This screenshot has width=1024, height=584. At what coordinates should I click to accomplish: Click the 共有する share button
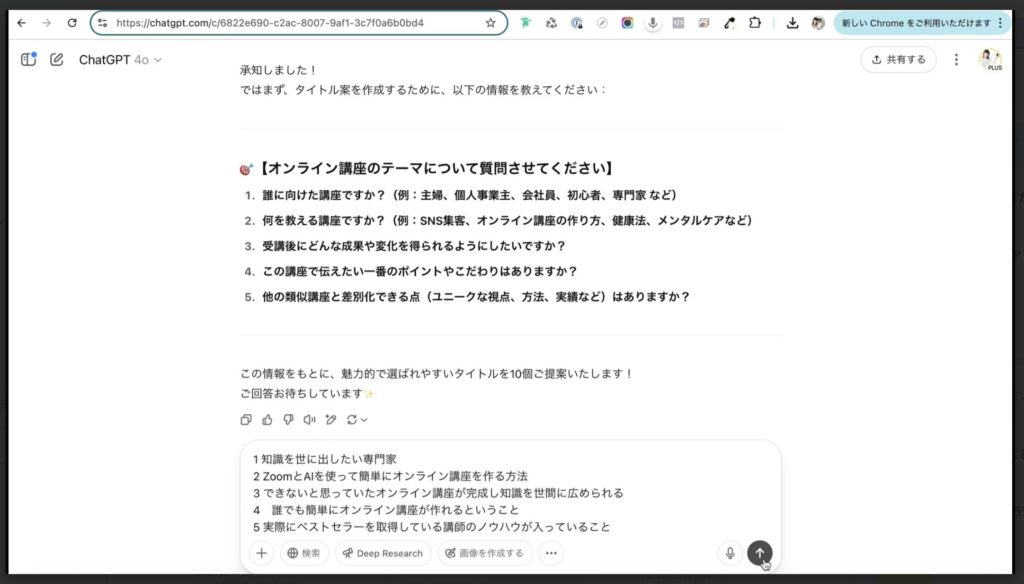897,60
